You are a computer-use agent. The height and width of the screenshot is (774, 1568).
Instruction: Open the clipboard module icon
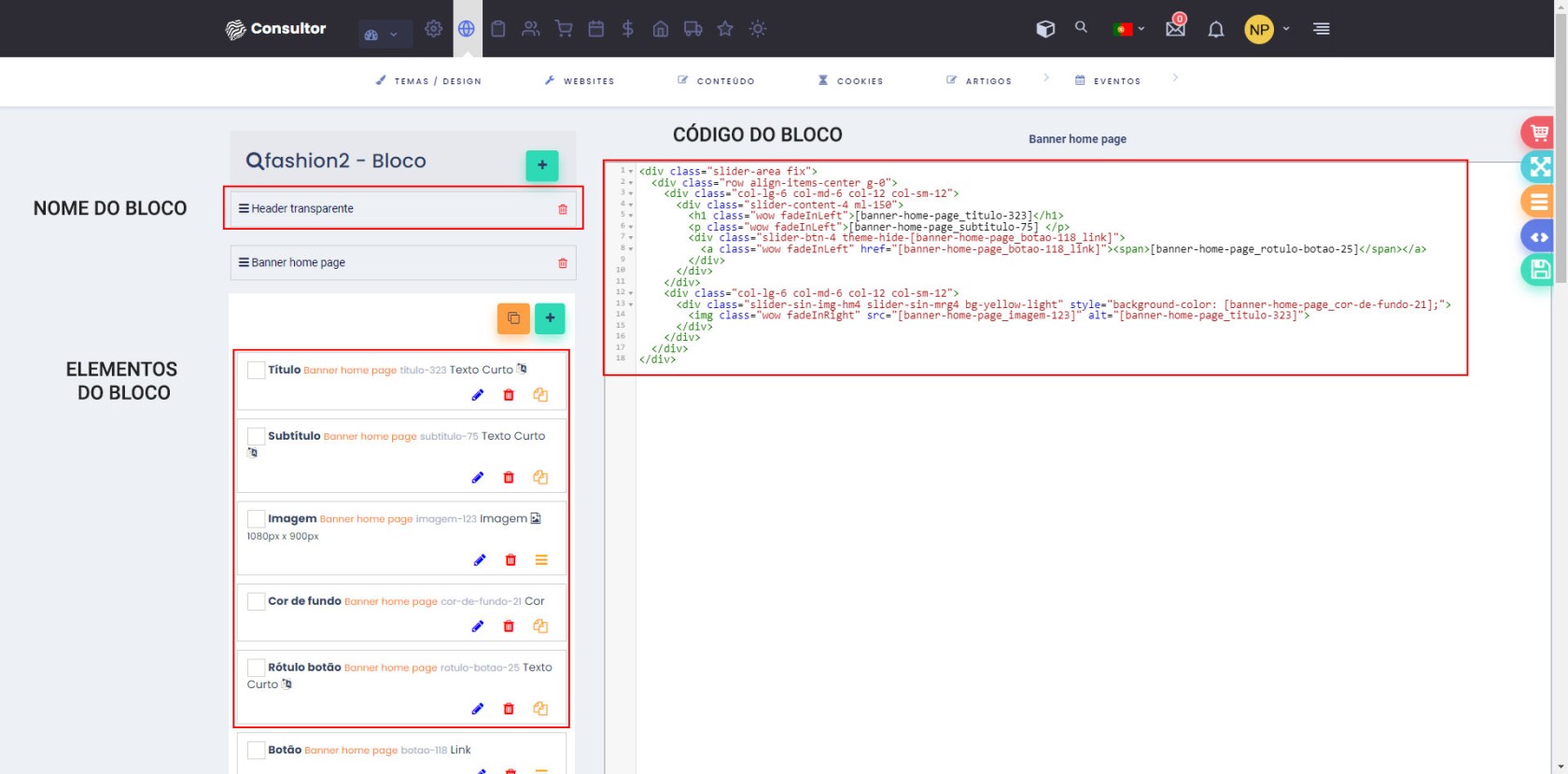pyautogui.click(x=498, y=29)
